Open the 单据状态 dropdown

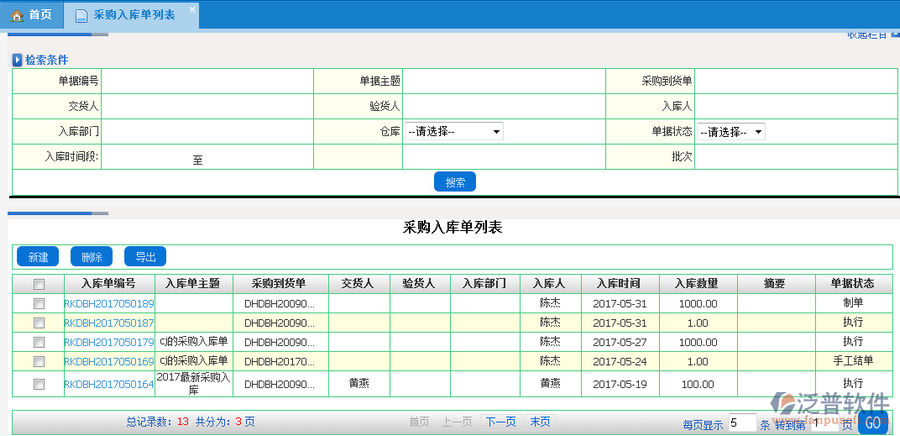click(730, 131)
